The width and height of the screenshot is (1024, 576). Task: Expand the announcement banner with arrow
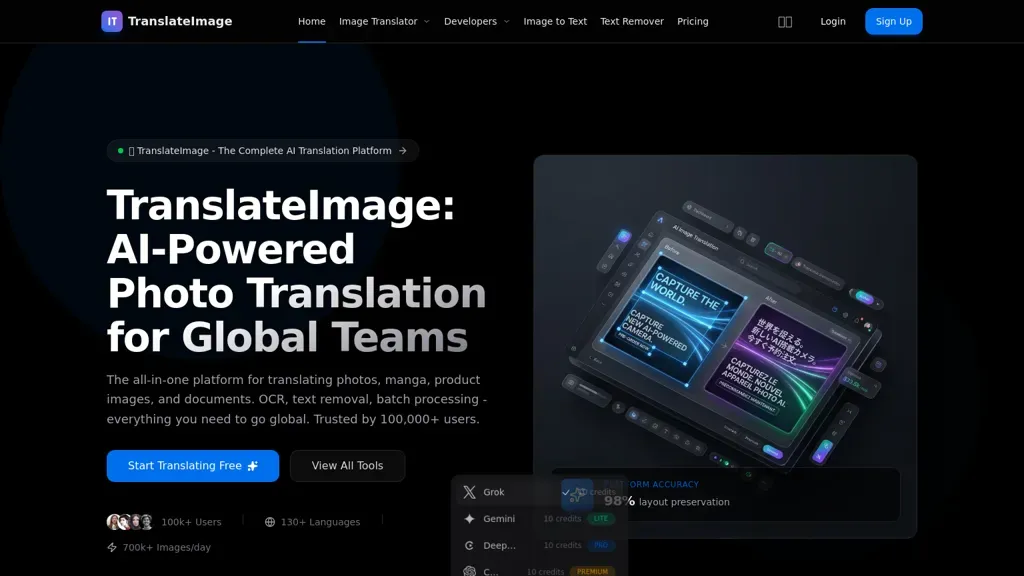coord(404,150)
